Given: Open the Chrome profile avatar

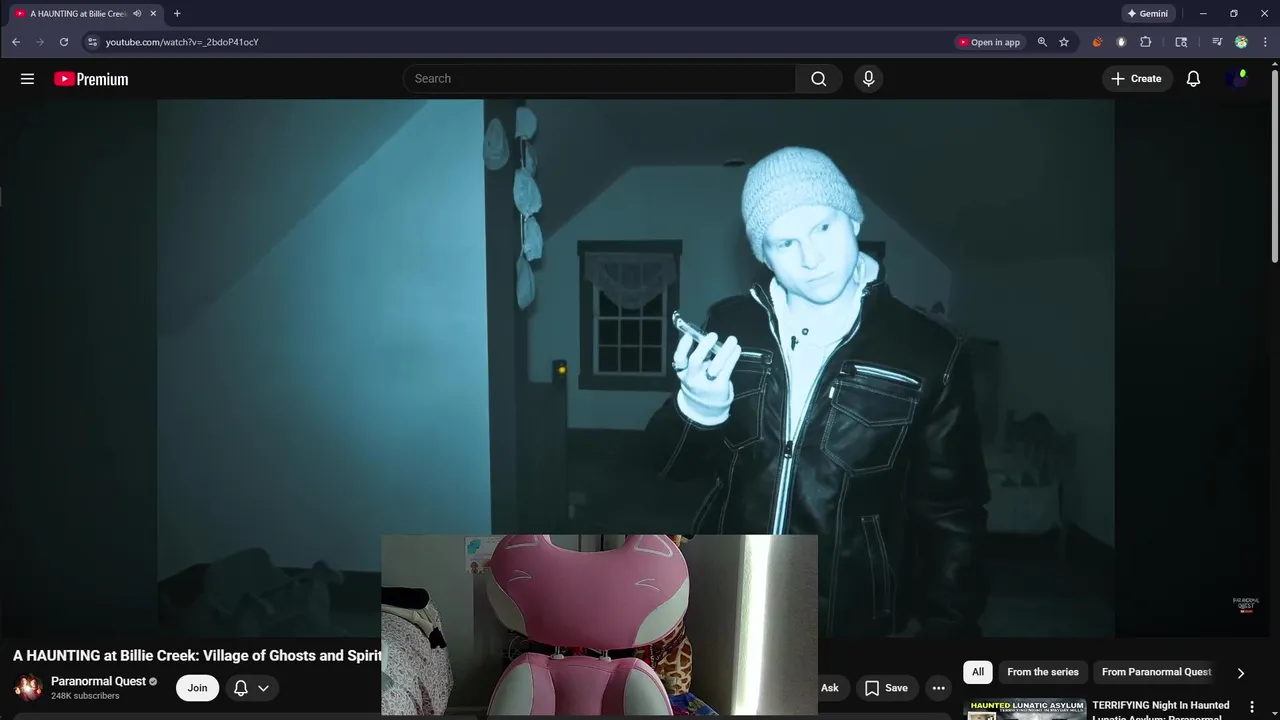Looking at the screenshot, I should (x=1241, y=42).
